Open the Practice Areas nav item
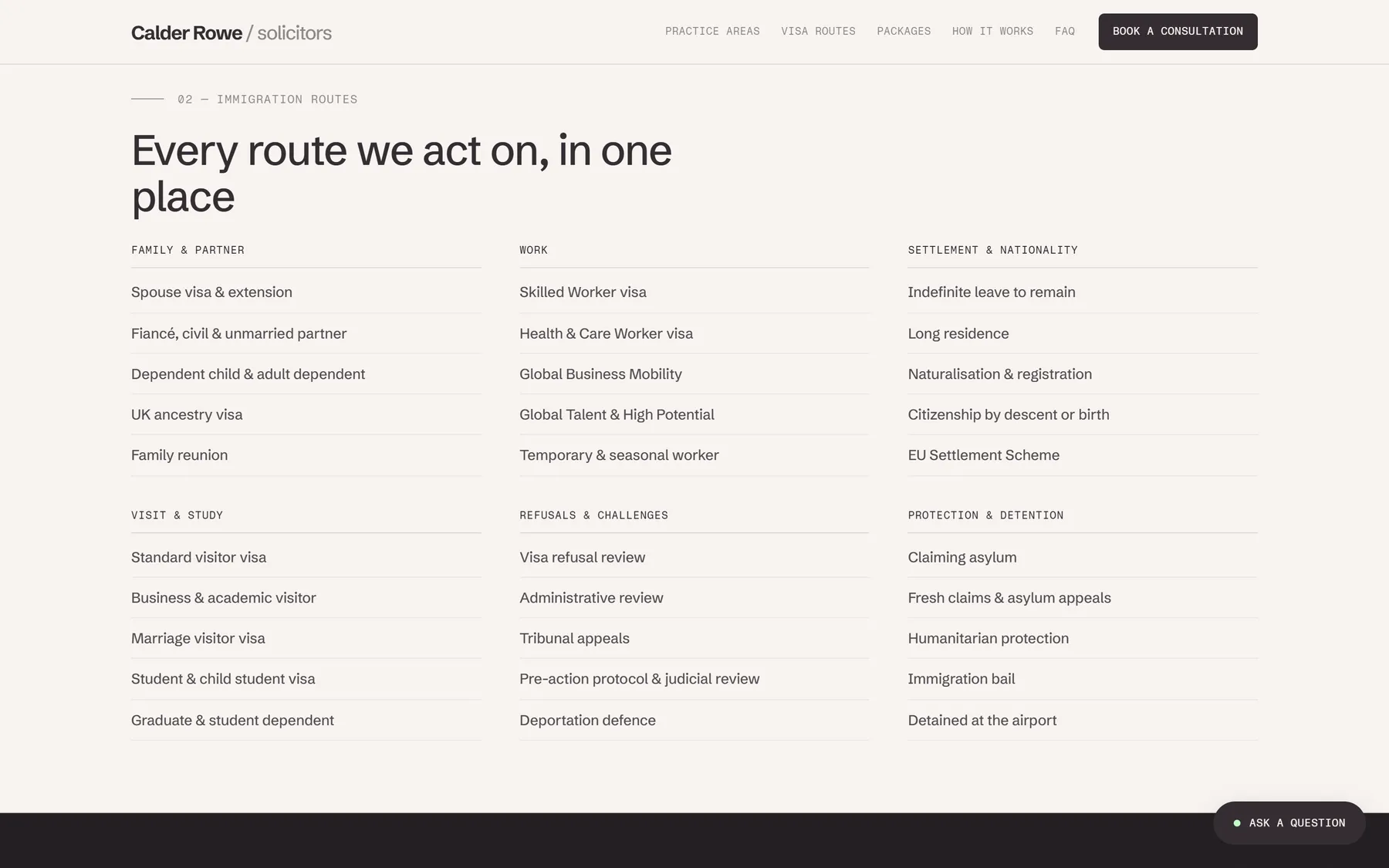Viewport: 1389px width, 868px height. point(712,32)
